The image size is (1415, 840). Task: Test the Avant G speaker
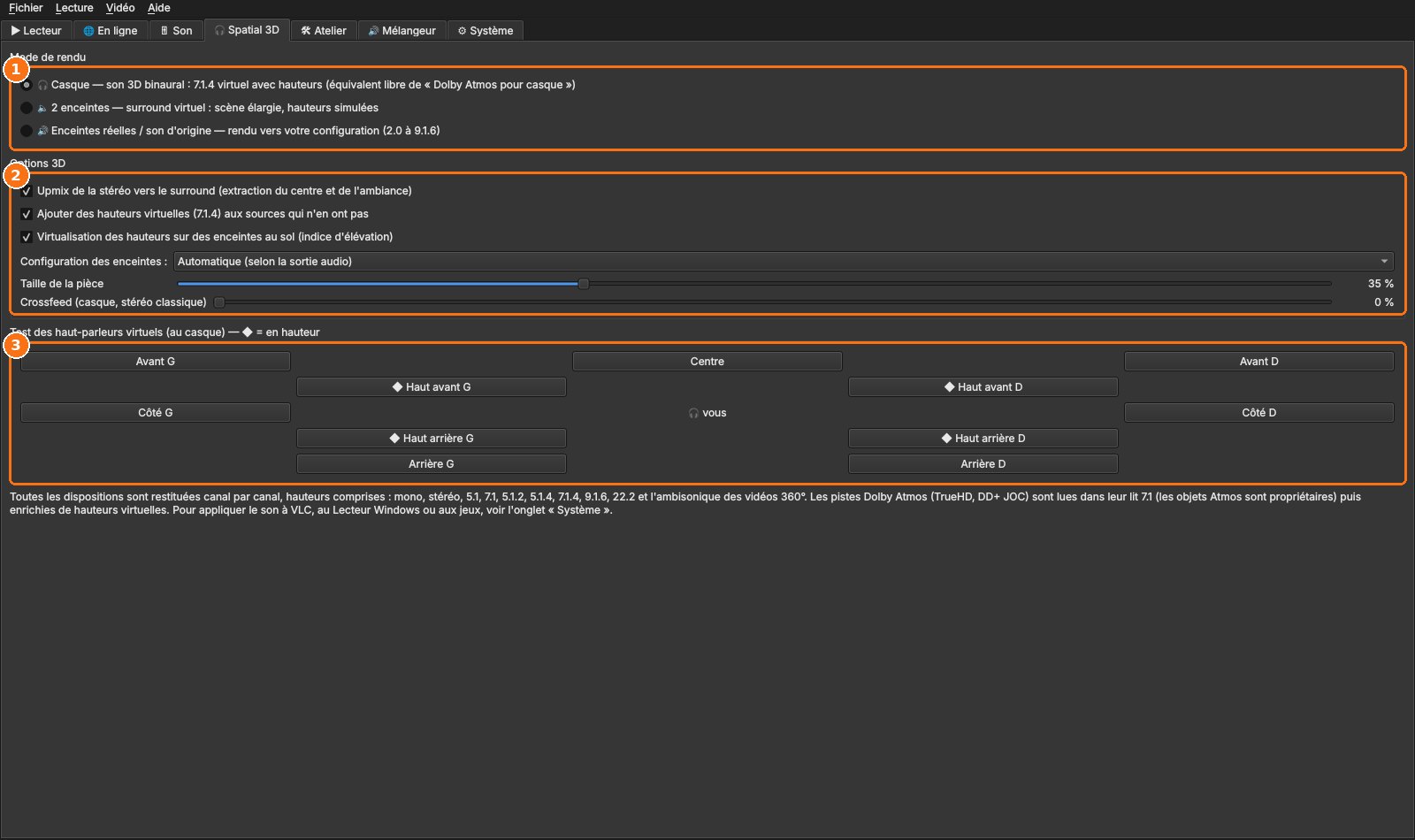[x=156, y=362]
